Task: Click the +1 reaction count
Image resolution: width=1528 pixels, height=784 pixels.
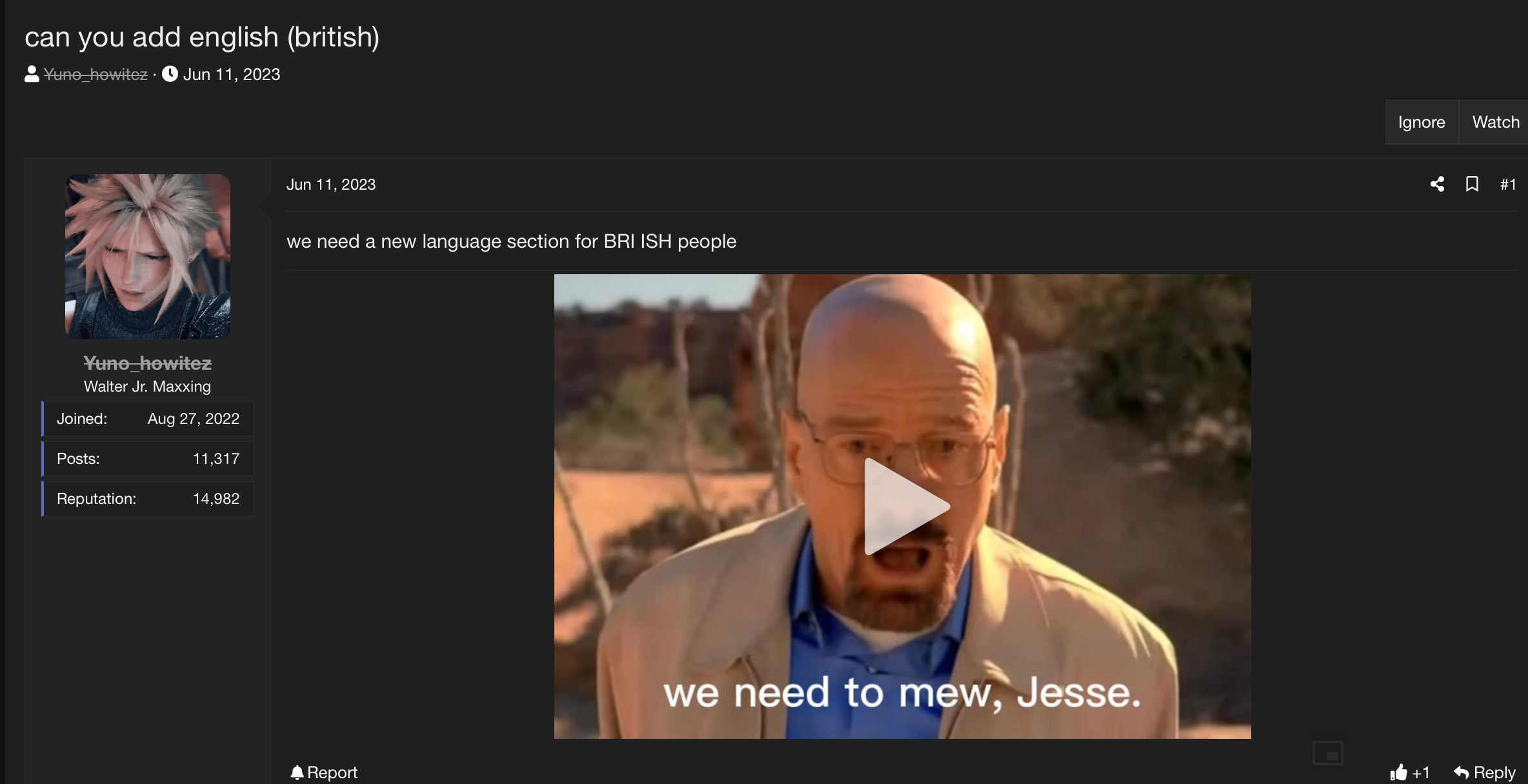Action: (1421, 772)
